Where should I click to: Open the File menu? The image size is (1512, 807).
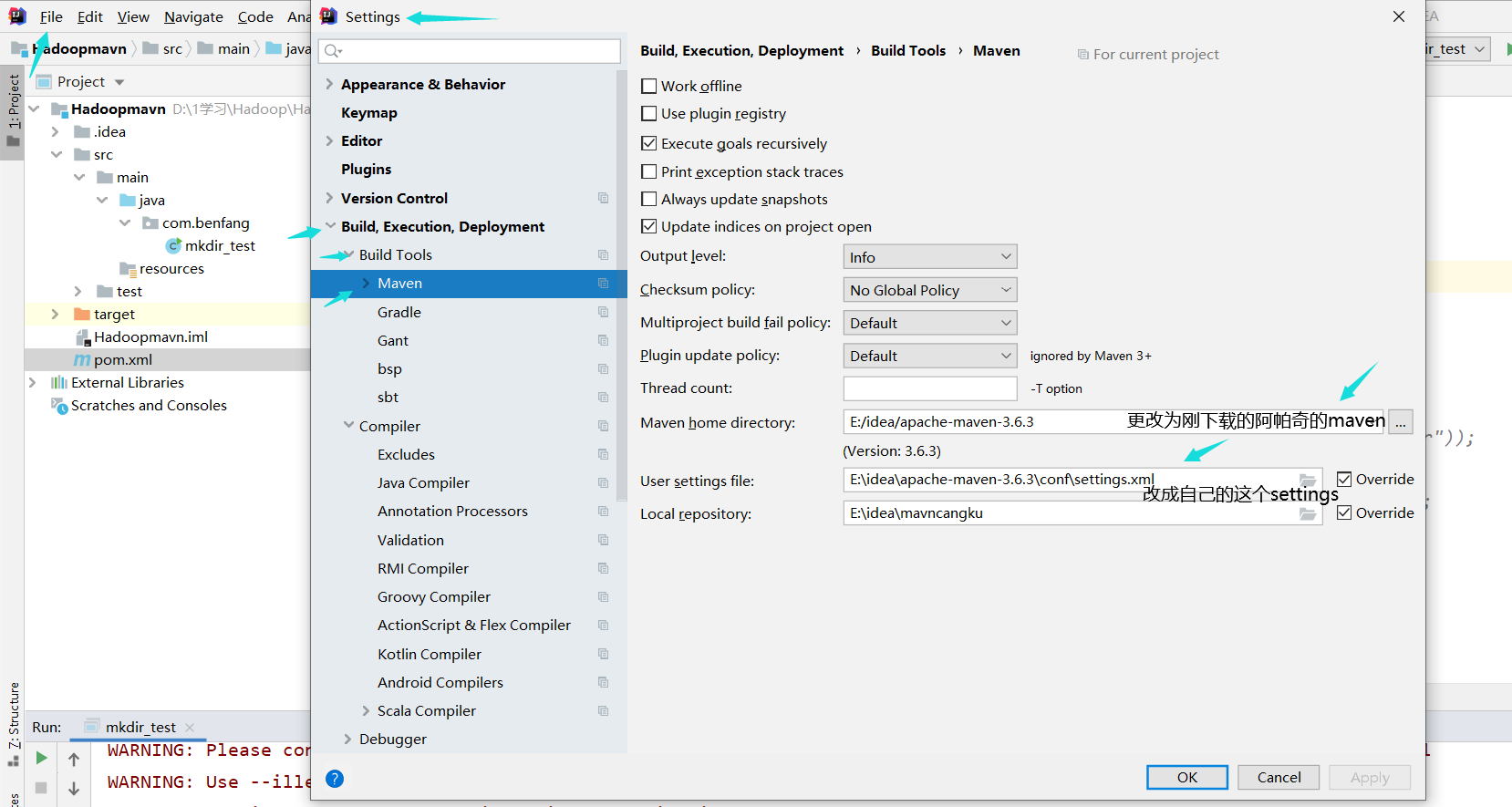pyautogui.click(x=51, y=16)
